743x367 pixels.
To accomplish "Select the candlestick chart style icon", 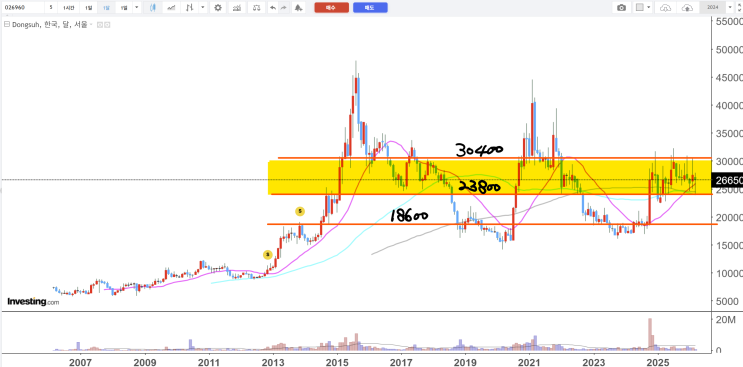I will [153, 8].
